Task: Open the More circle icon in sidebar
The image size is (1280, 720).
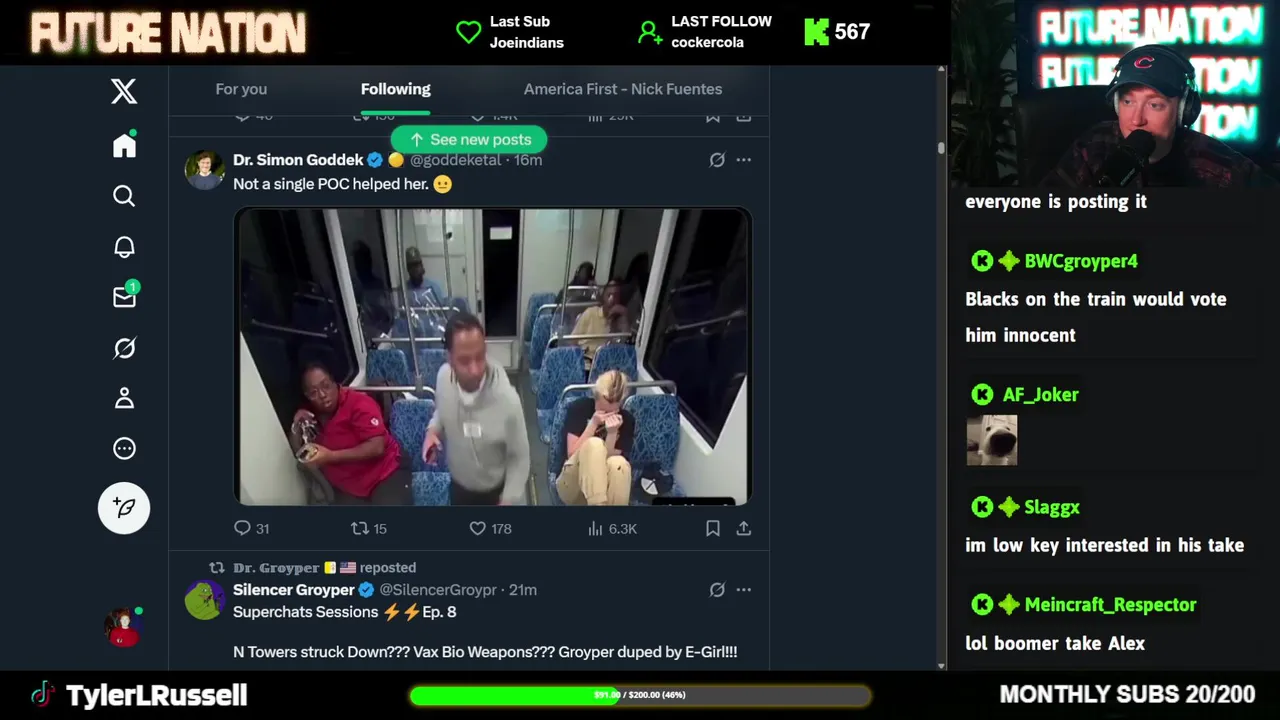Action: tap(124, 449)
